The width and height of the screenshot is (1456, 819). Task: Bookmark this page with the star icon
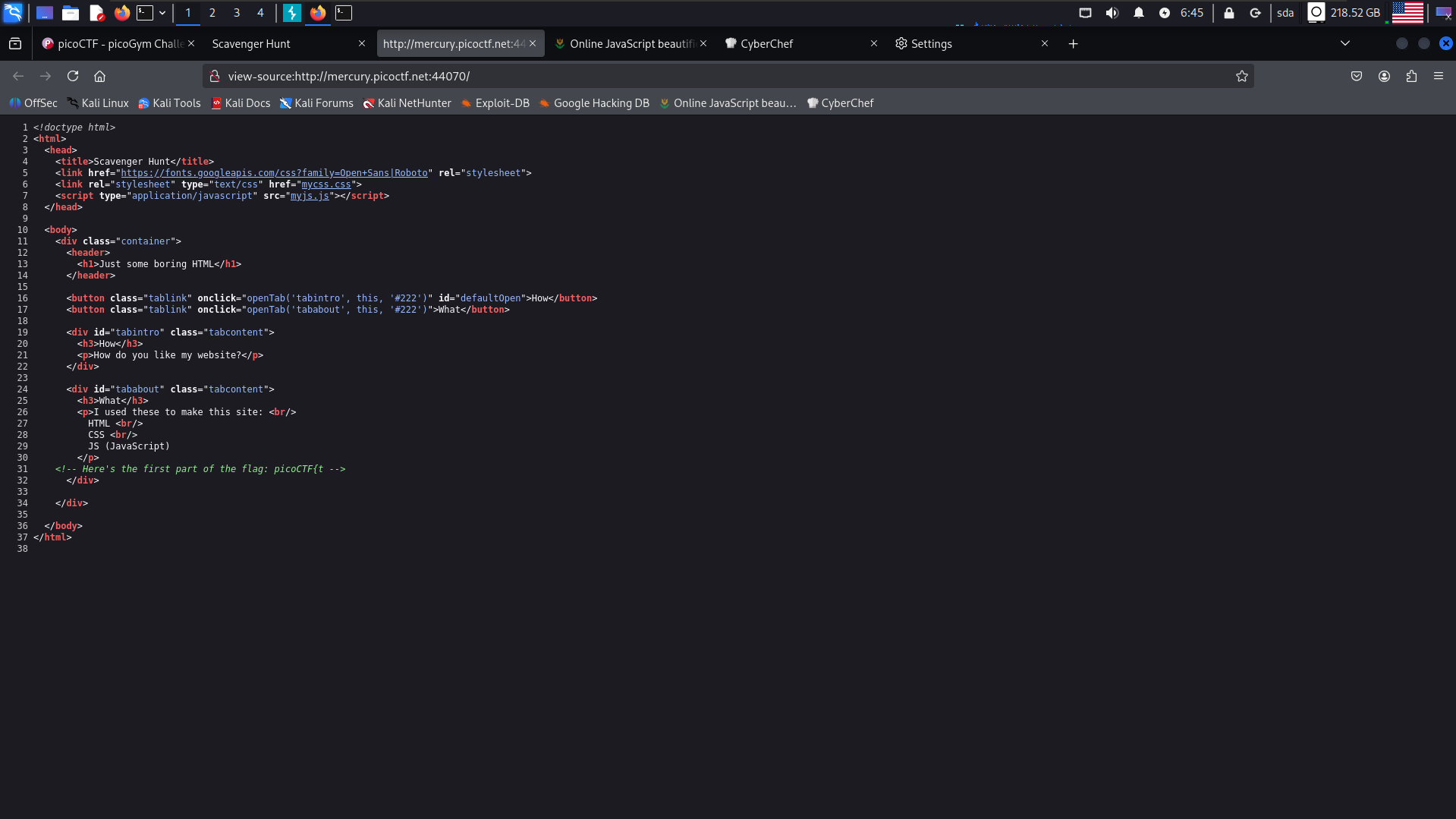(1241, 76)
